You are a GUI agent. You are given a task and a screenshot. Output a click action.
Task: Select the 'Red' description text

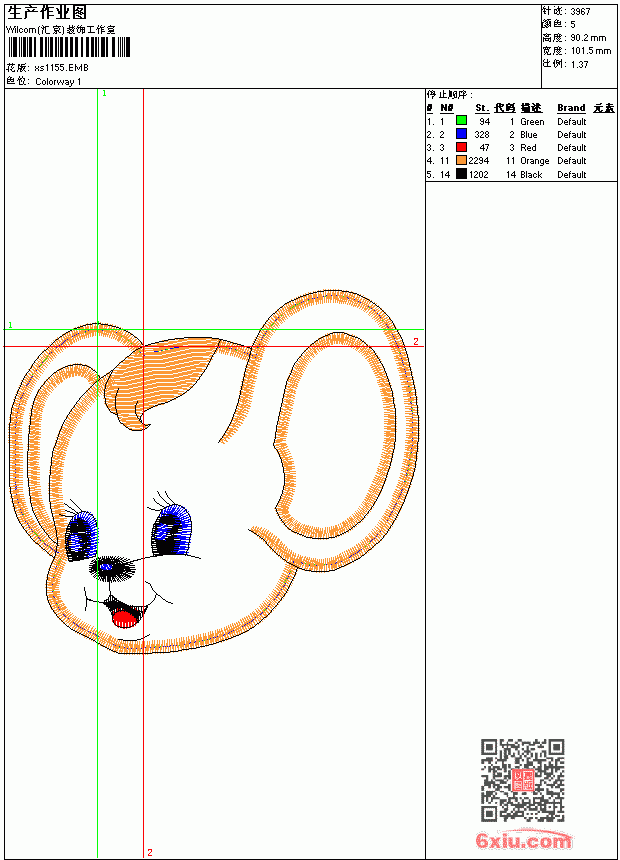click(528, 148)
